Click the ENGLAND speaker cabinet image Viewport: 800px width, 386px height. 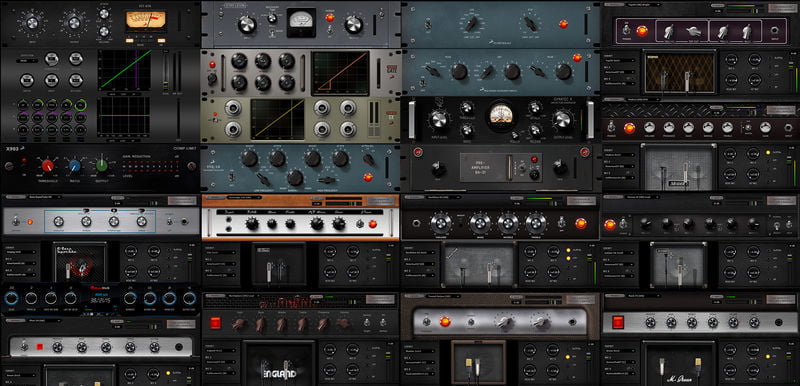[279, 363]
